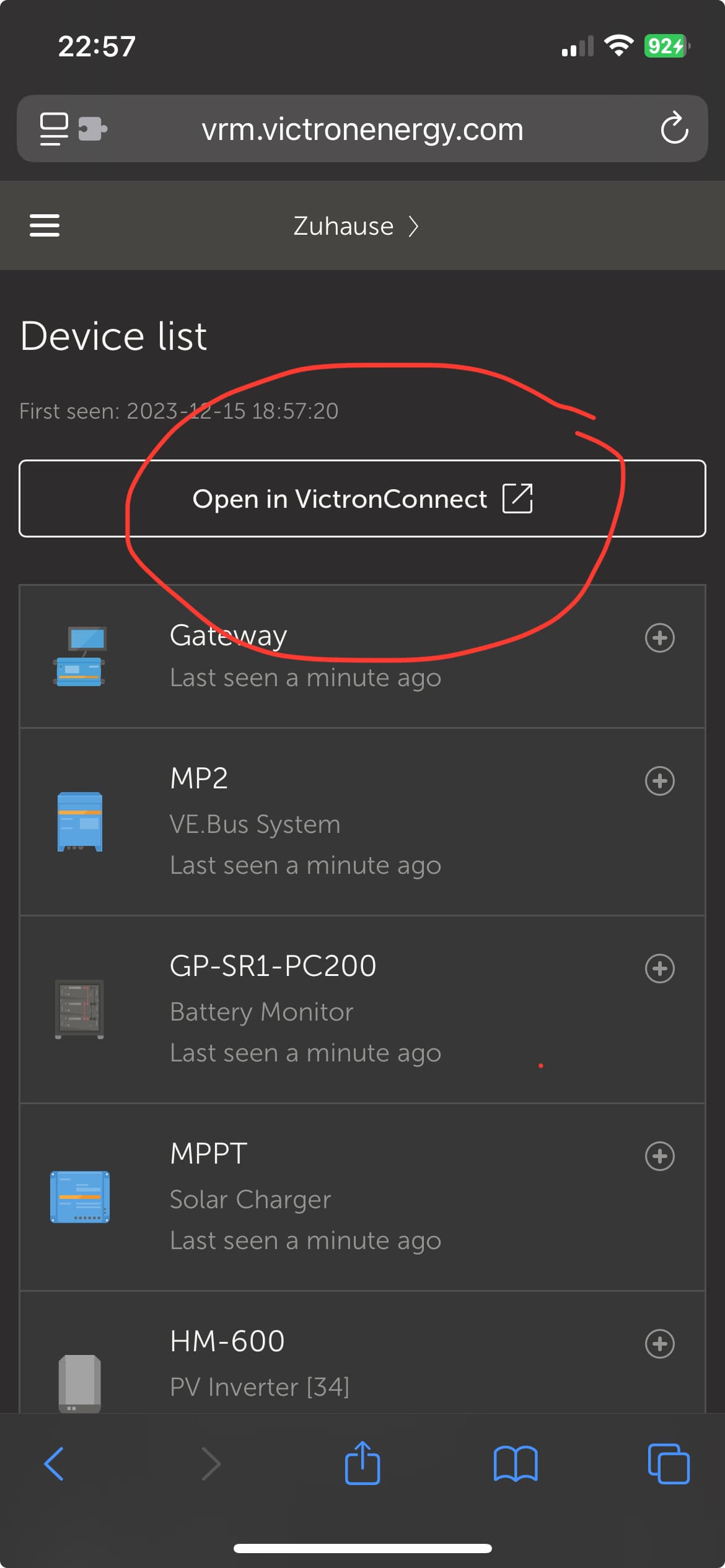Open the page format settings icon

[x=54, y=129]
